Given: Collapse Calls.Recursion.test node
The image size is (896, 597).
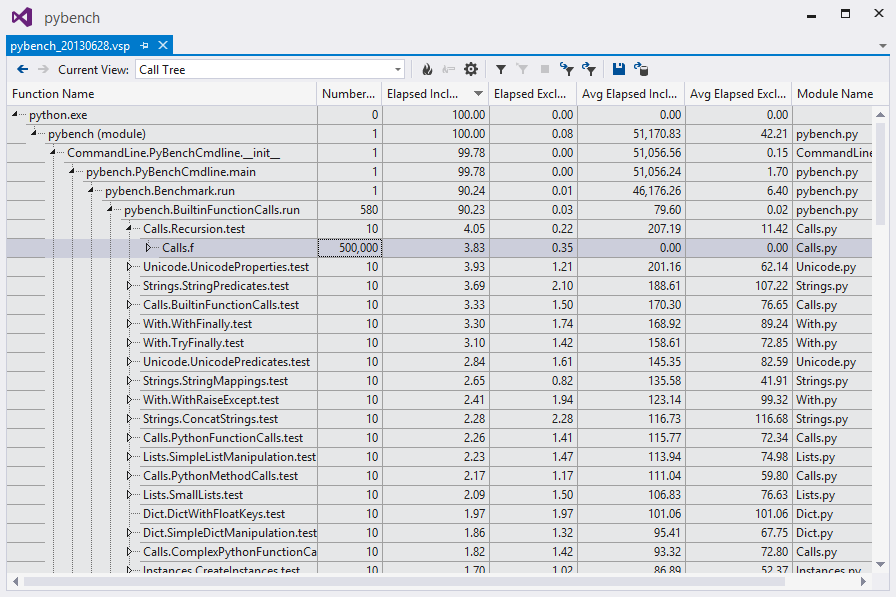Looking at the screenshot, I should tap(129, 229).
